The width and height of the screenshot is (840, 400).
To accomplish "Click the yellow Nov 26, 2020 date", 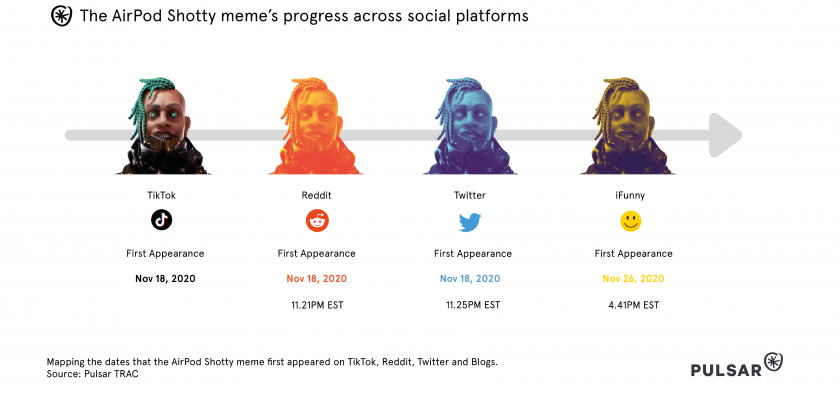I will pyautogui.click(x=633, y=278).
